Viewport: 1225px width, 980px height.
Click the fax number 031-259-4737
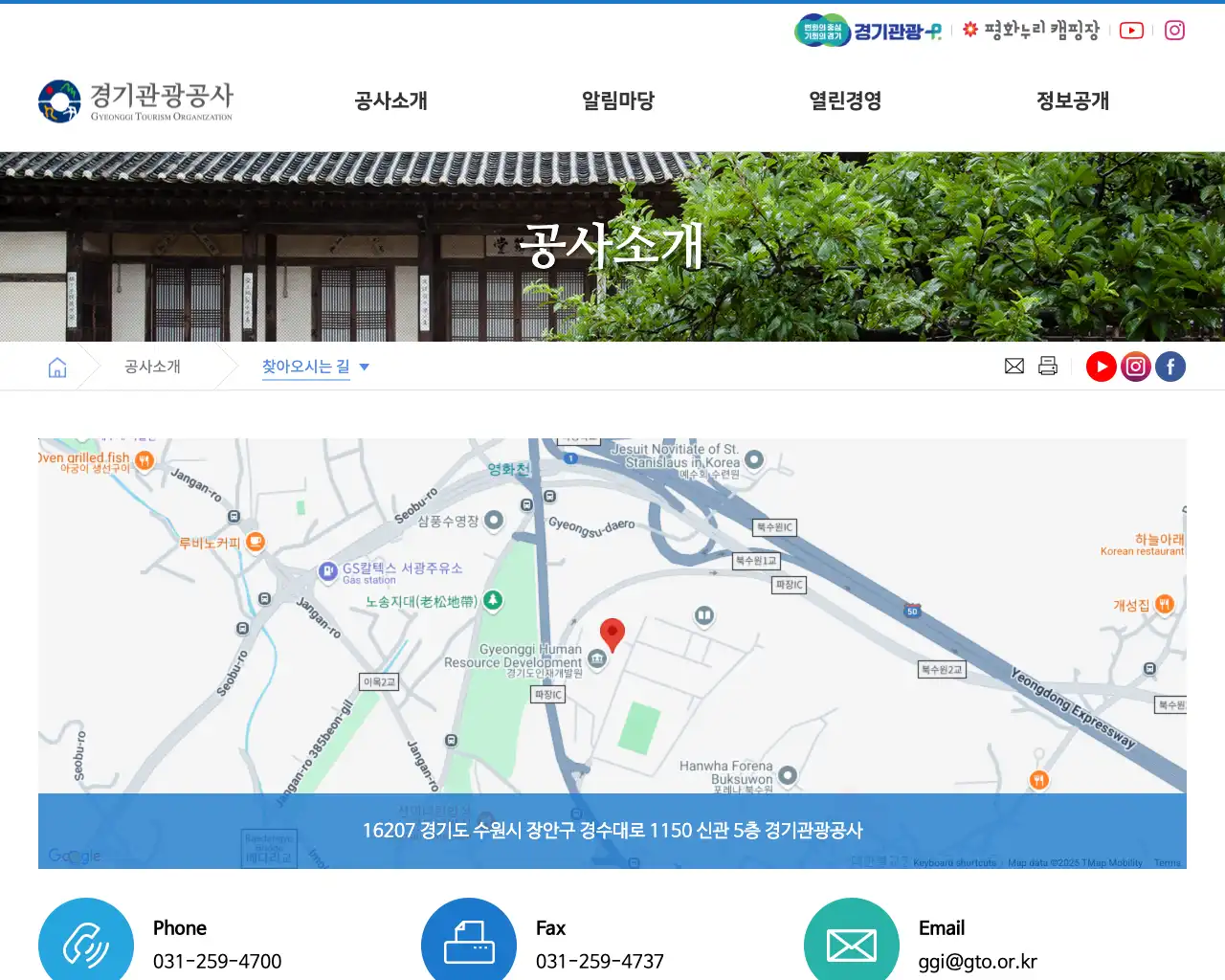tap(600, 962)
